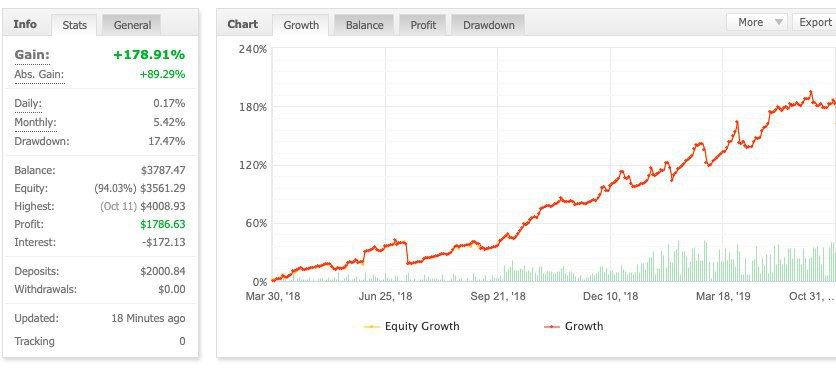Click the Abs. Gain label

click(39, 75)
